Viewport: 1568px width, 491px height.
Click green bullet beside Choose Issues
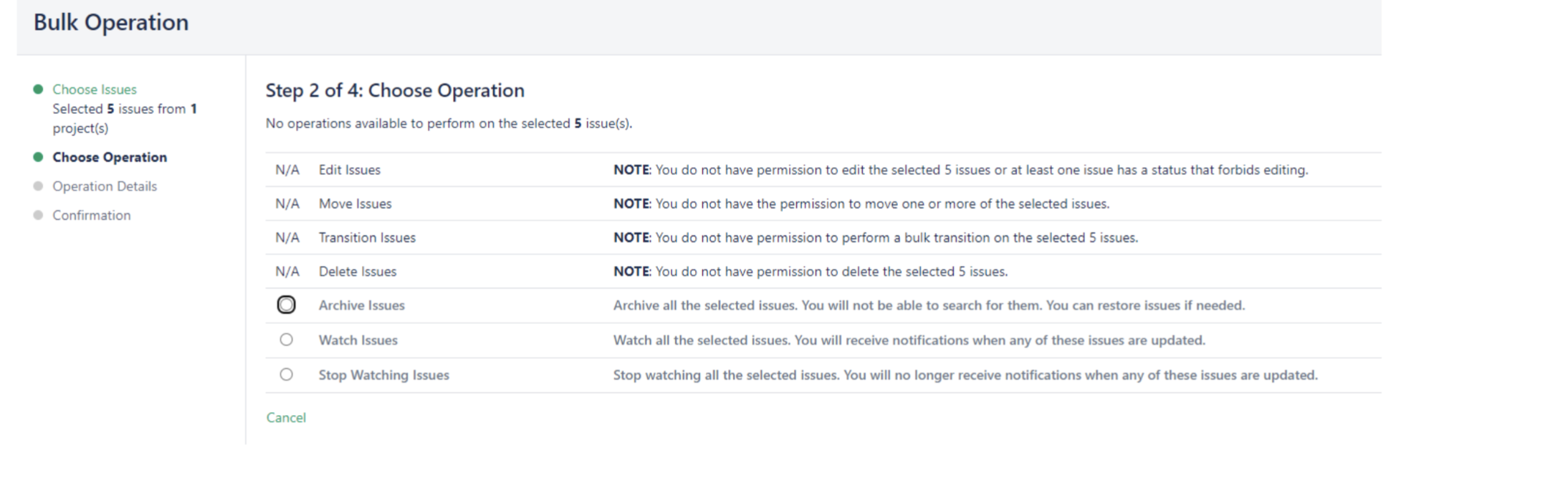[x=38, y=90]
